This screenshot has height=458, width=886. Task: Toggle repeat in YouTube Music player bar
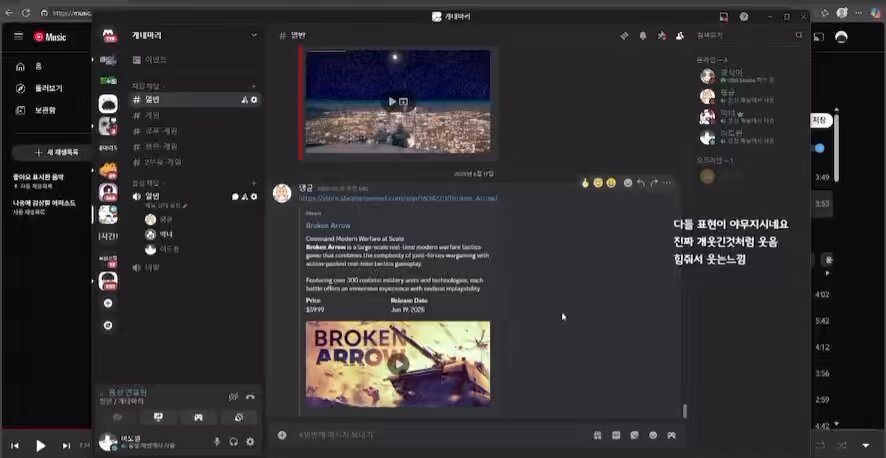coord(820,446)
